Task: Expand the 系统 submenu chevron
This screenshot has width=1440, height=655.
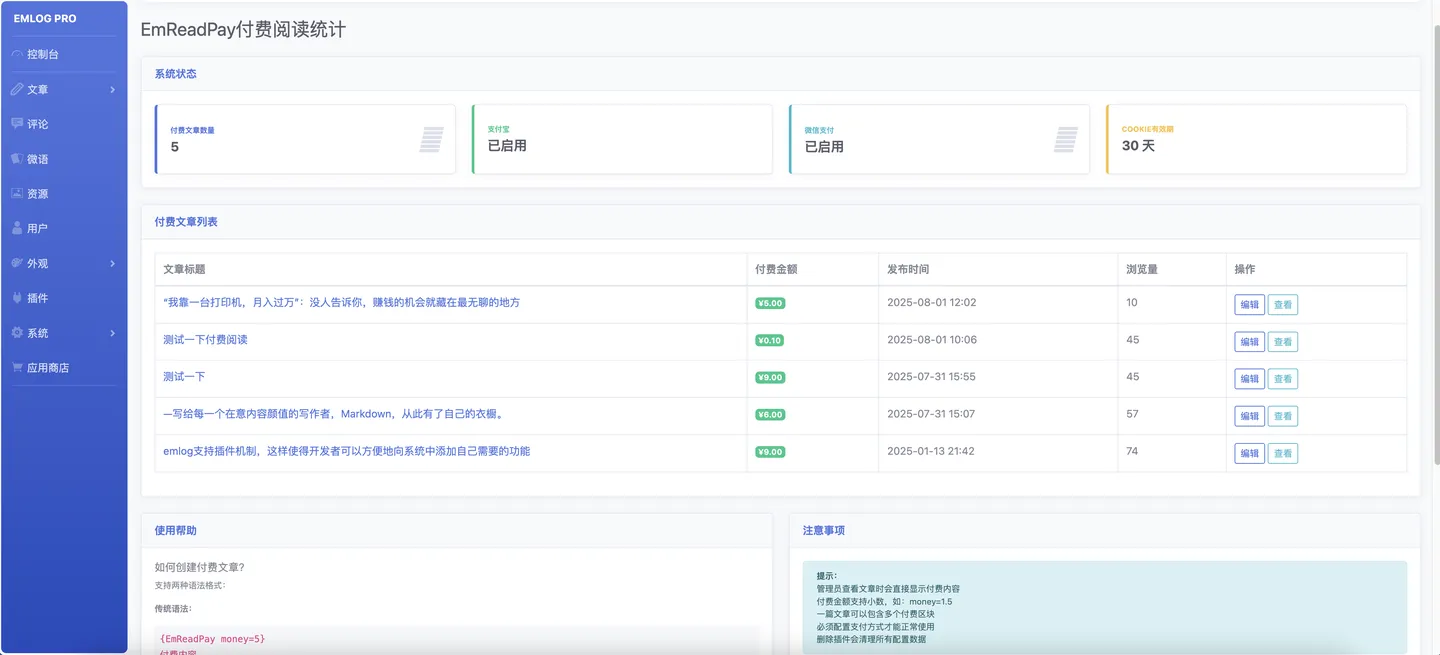Action: tap(112, 333)
